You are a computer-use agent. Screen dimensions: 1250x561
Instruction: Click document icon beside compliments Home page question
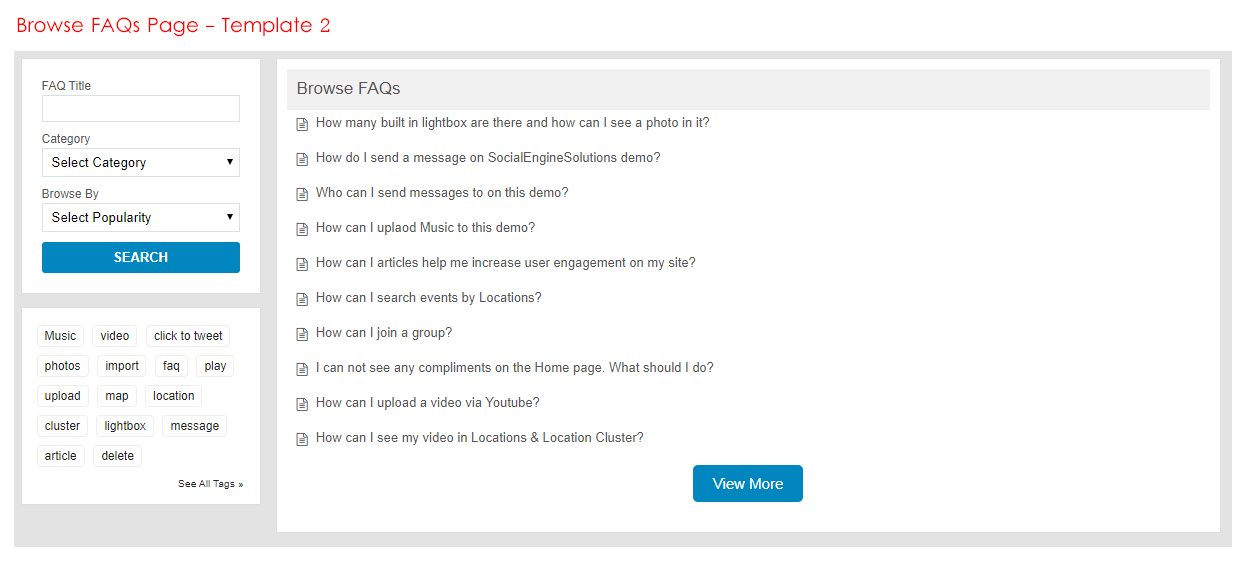[302, 369]
